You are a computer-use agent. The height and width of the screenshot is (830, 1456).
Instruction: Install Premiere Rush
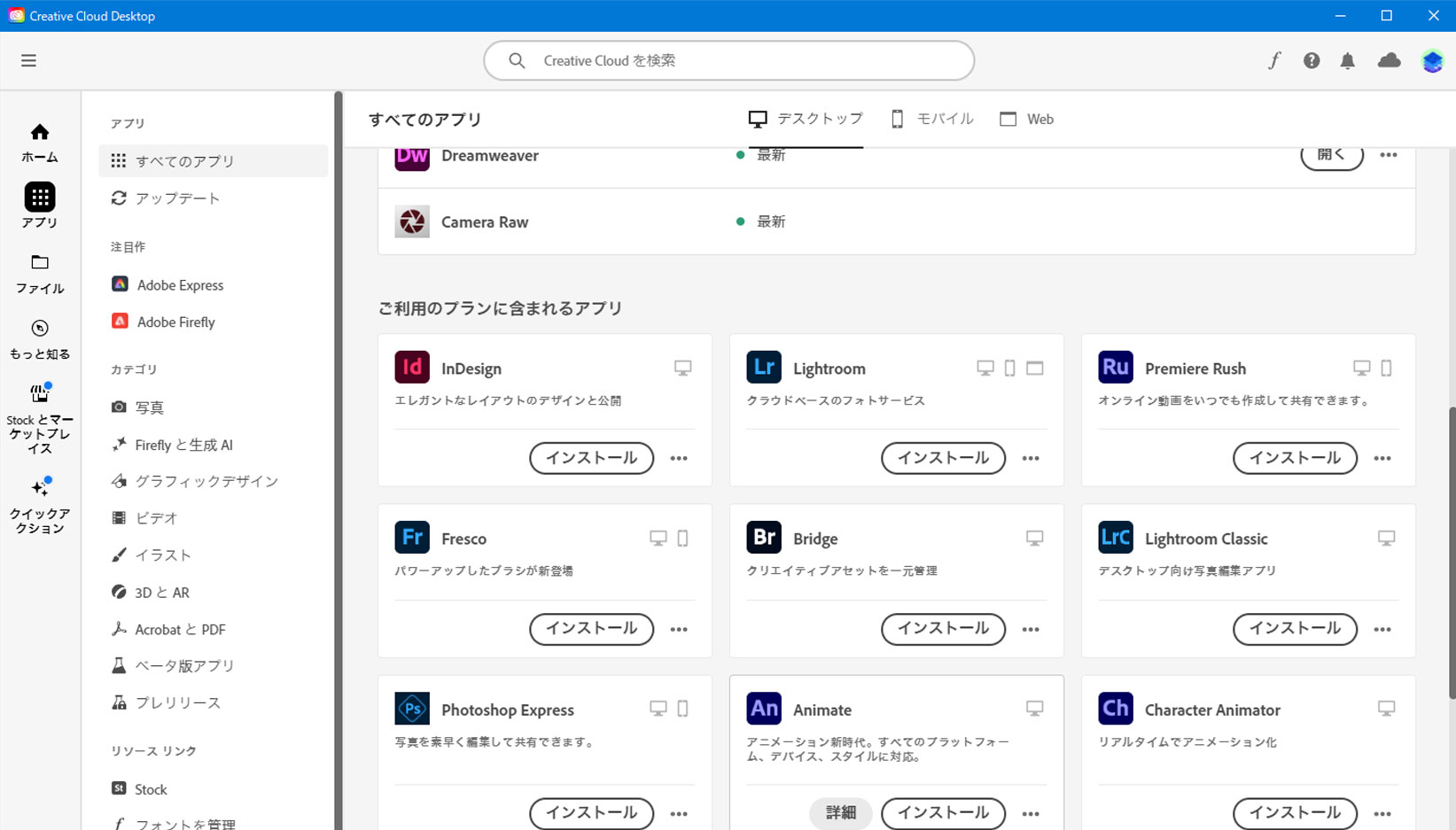[x=1295, y=458]
